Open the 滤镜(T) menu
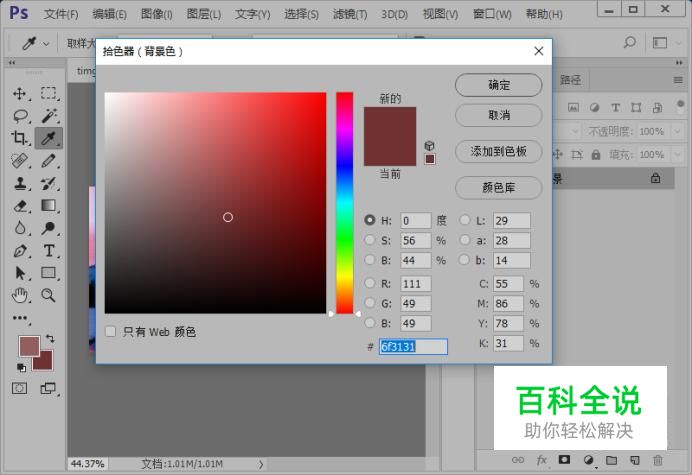 tap(350, 14)
